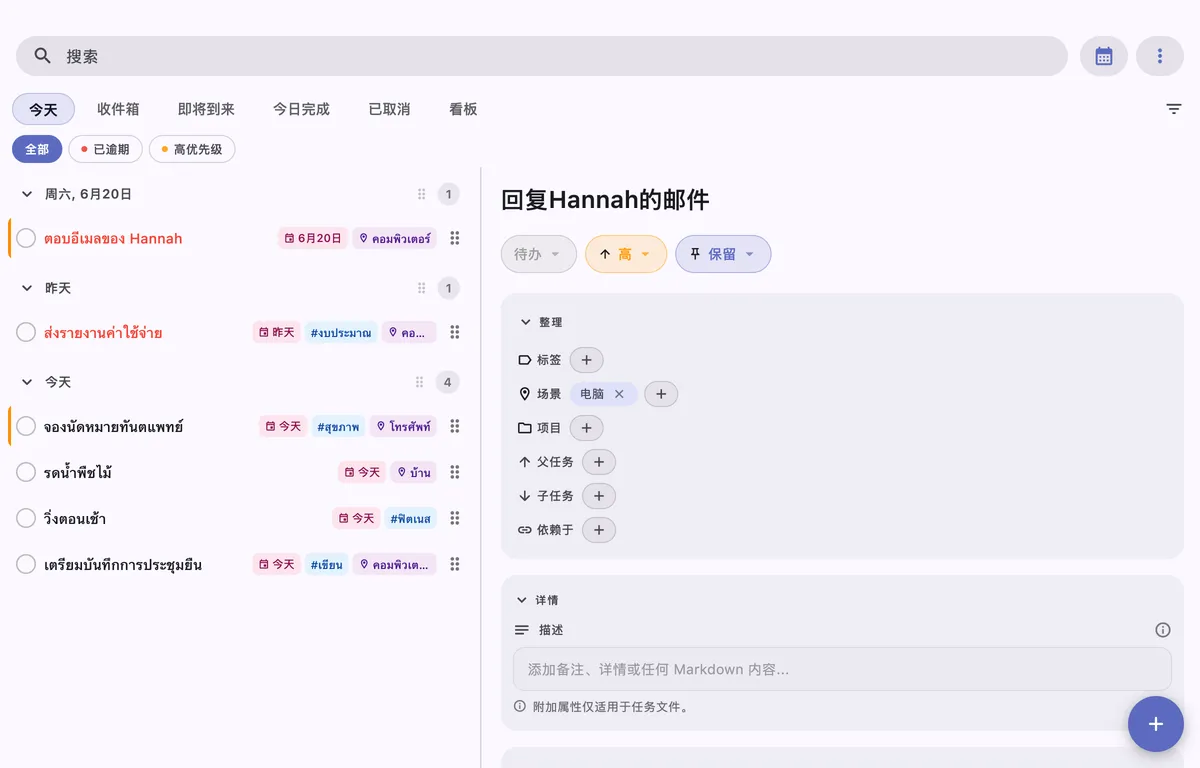This screenshot has height=768, width=1200.
Task: Switch to 即将到来 tab
Action: [206, 109]
